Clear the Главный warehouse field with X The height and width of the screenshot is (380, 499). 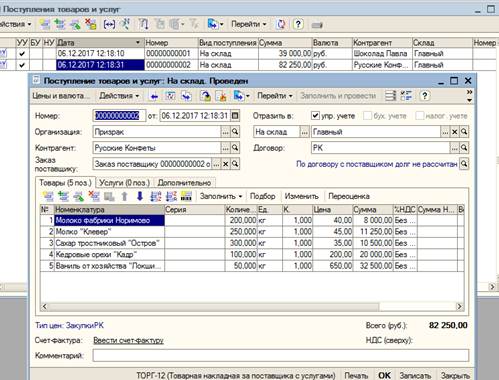coord(454,132)
